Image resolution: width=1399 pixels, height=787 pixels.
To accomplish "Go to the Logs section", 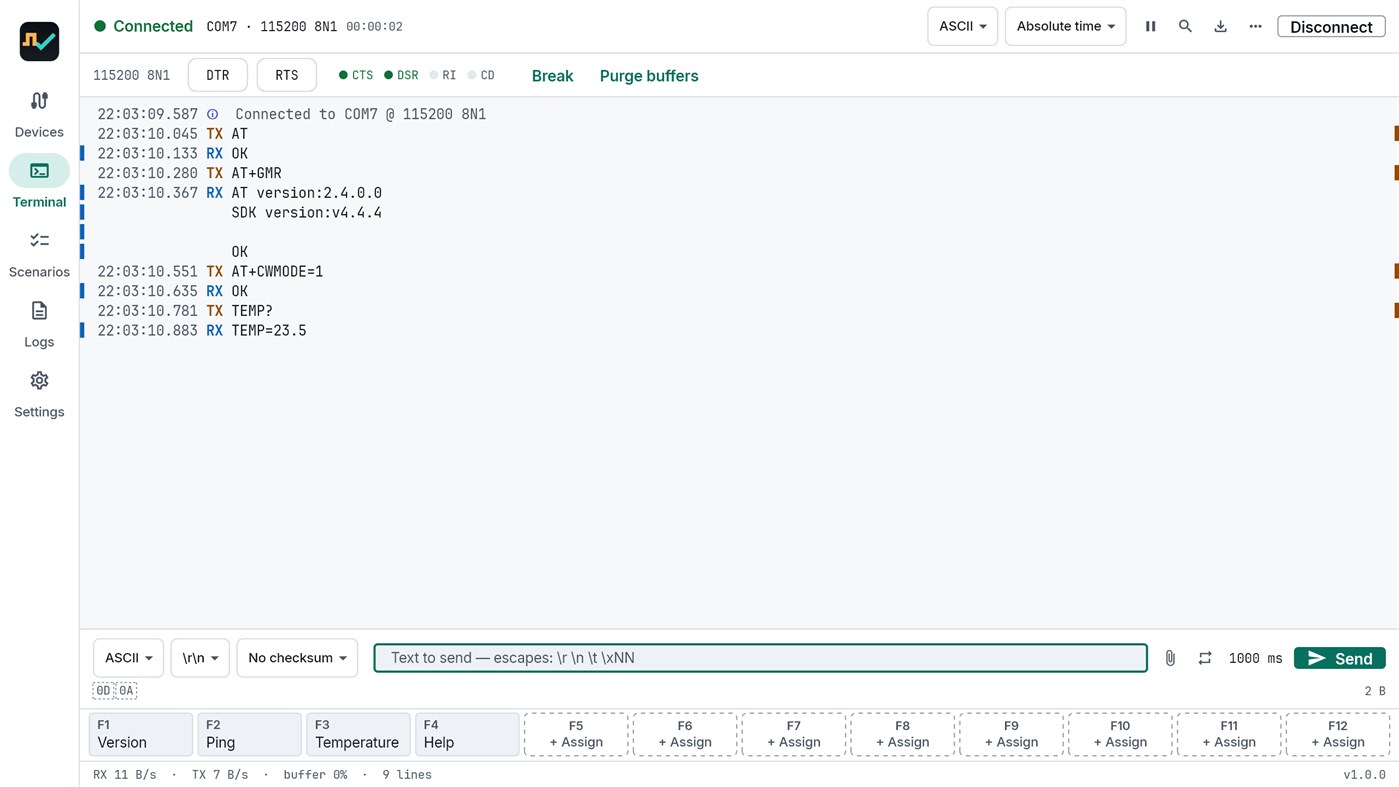I will [39, 324].
